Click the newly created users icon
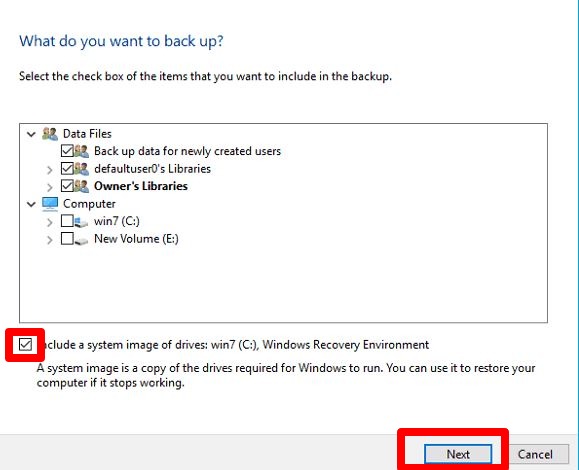The image size is (579, 470). click(82, 151)
